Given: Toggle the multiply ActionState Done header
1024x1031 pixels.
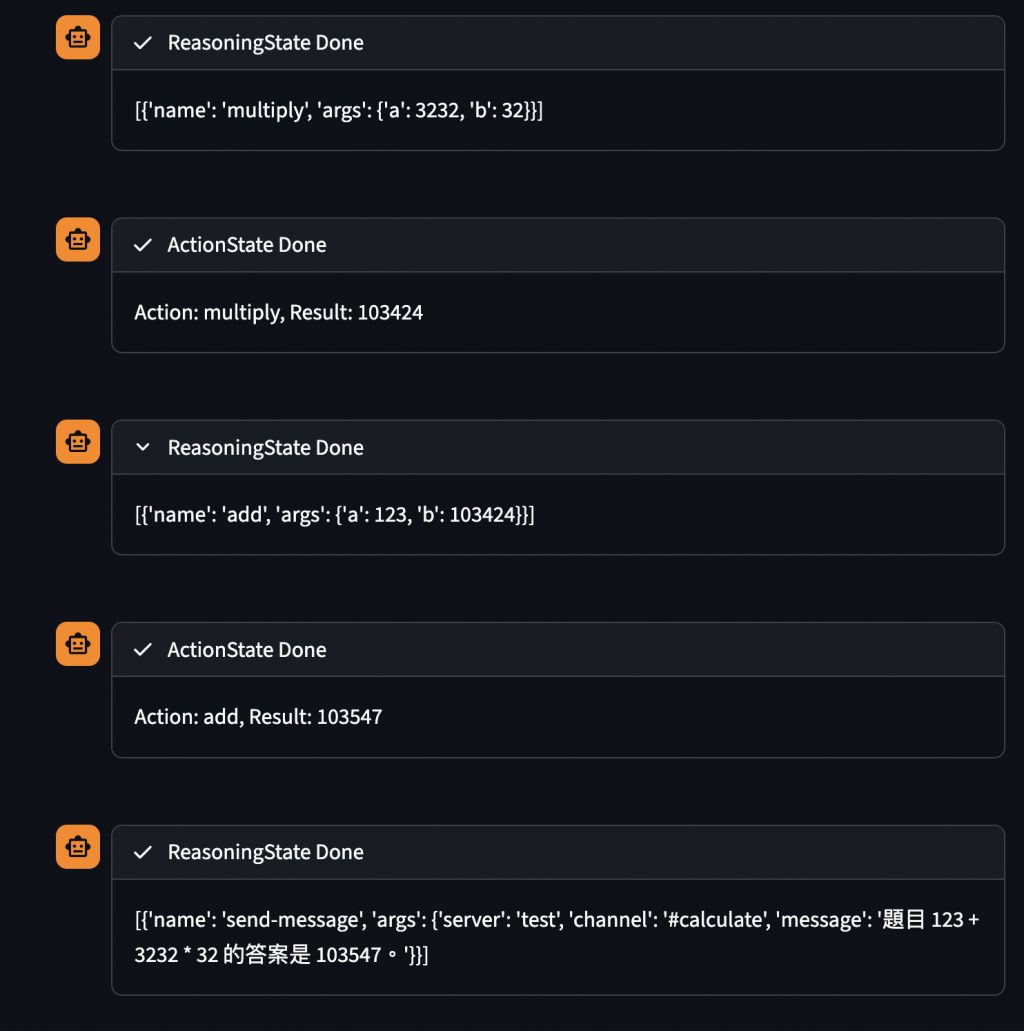Looking at the screenshot, I should pyautogui.click(x=558, y=245).
